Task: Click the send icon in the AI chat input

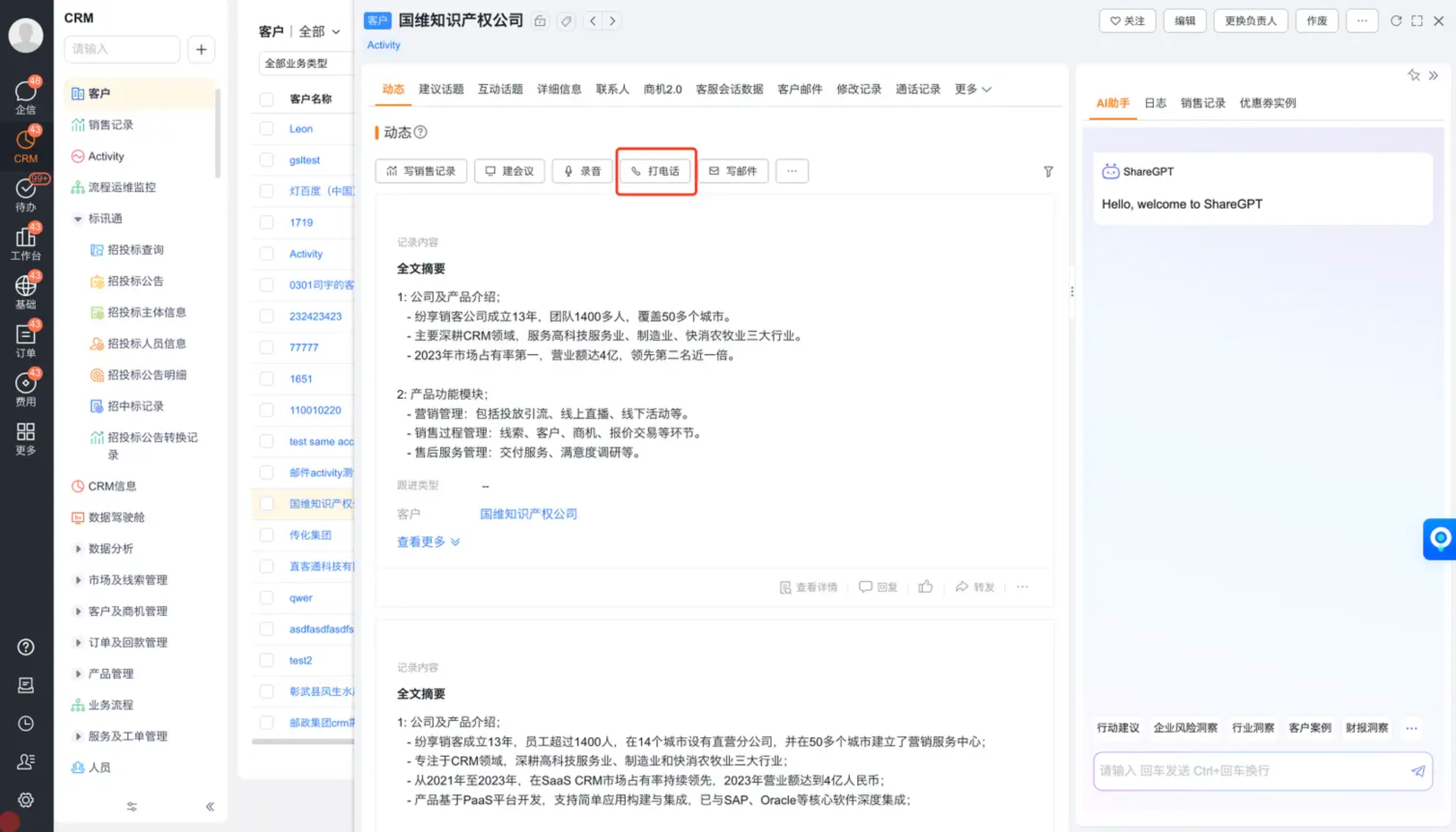Action: click(x=1418, y=771)
